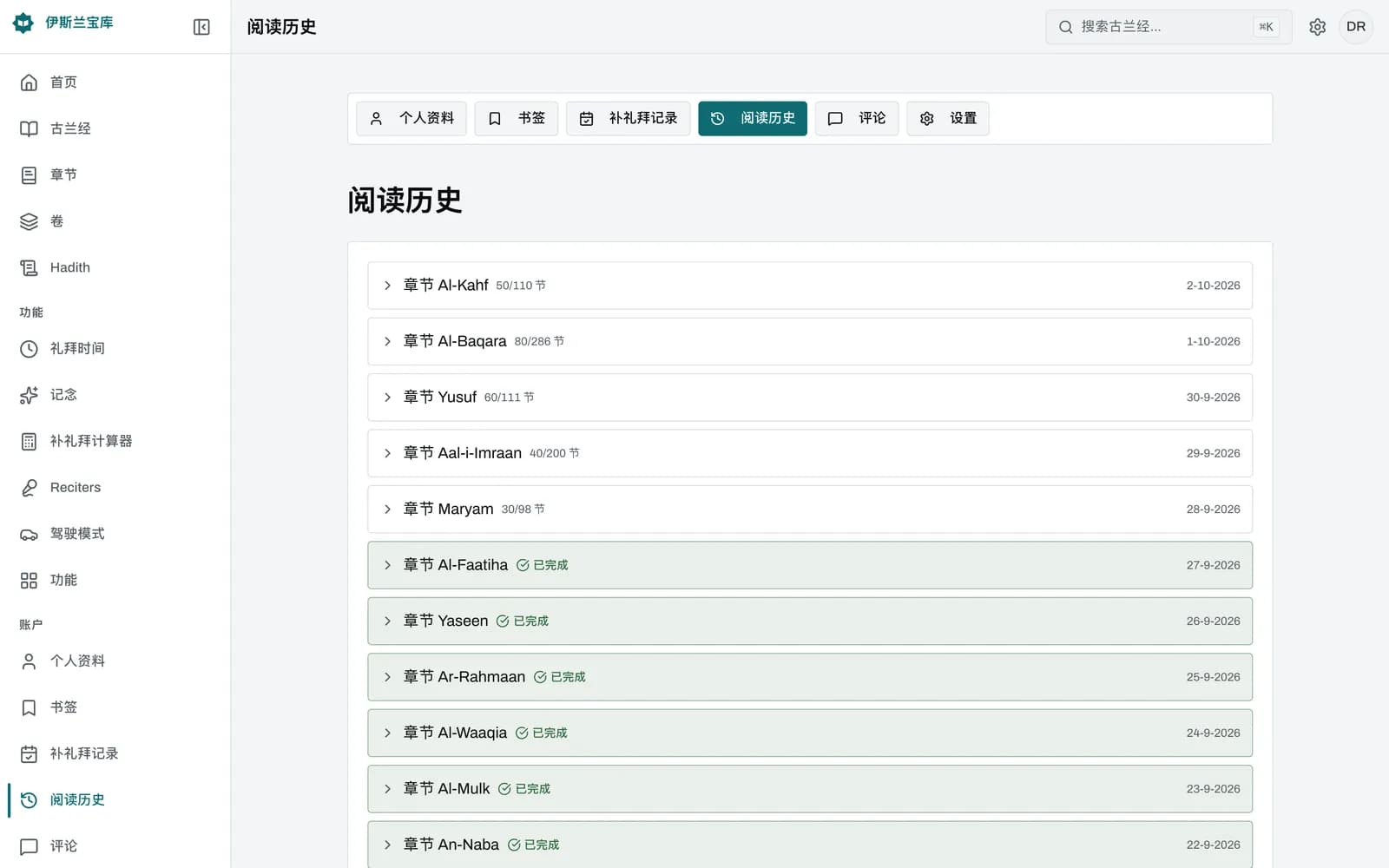1389x868 pixels.
Task: Collapse the sidebar panel icon
Action: click(x=201, y=27)
